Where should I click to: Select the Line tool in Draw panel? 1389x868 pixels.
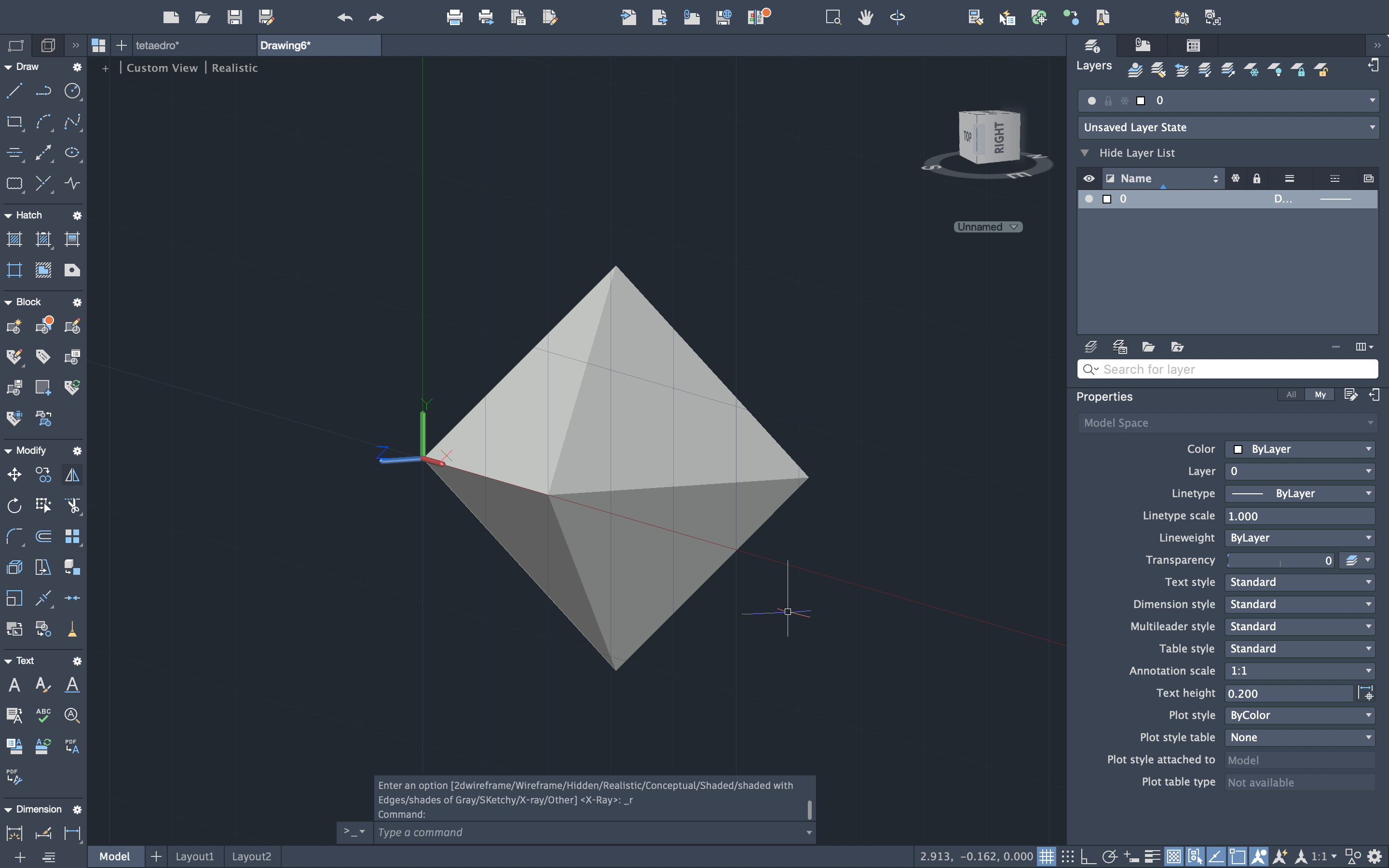(x=14, y=91)
